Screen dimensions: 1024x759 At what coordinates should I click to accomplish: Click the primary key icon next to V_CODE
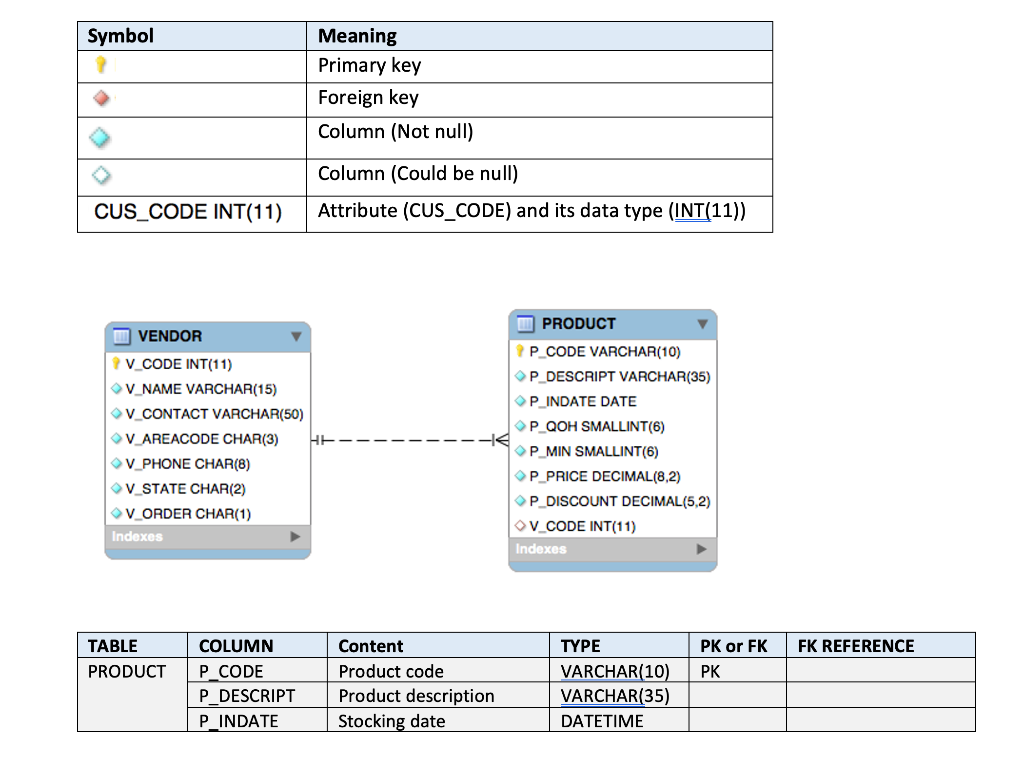click(118, 364)
